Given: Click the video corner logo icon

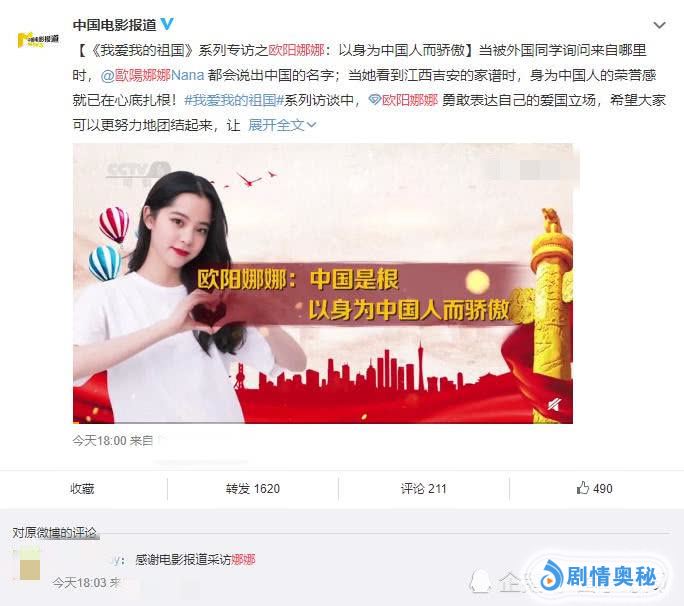Looking at the screenshot, I should [x=554, y=405].
